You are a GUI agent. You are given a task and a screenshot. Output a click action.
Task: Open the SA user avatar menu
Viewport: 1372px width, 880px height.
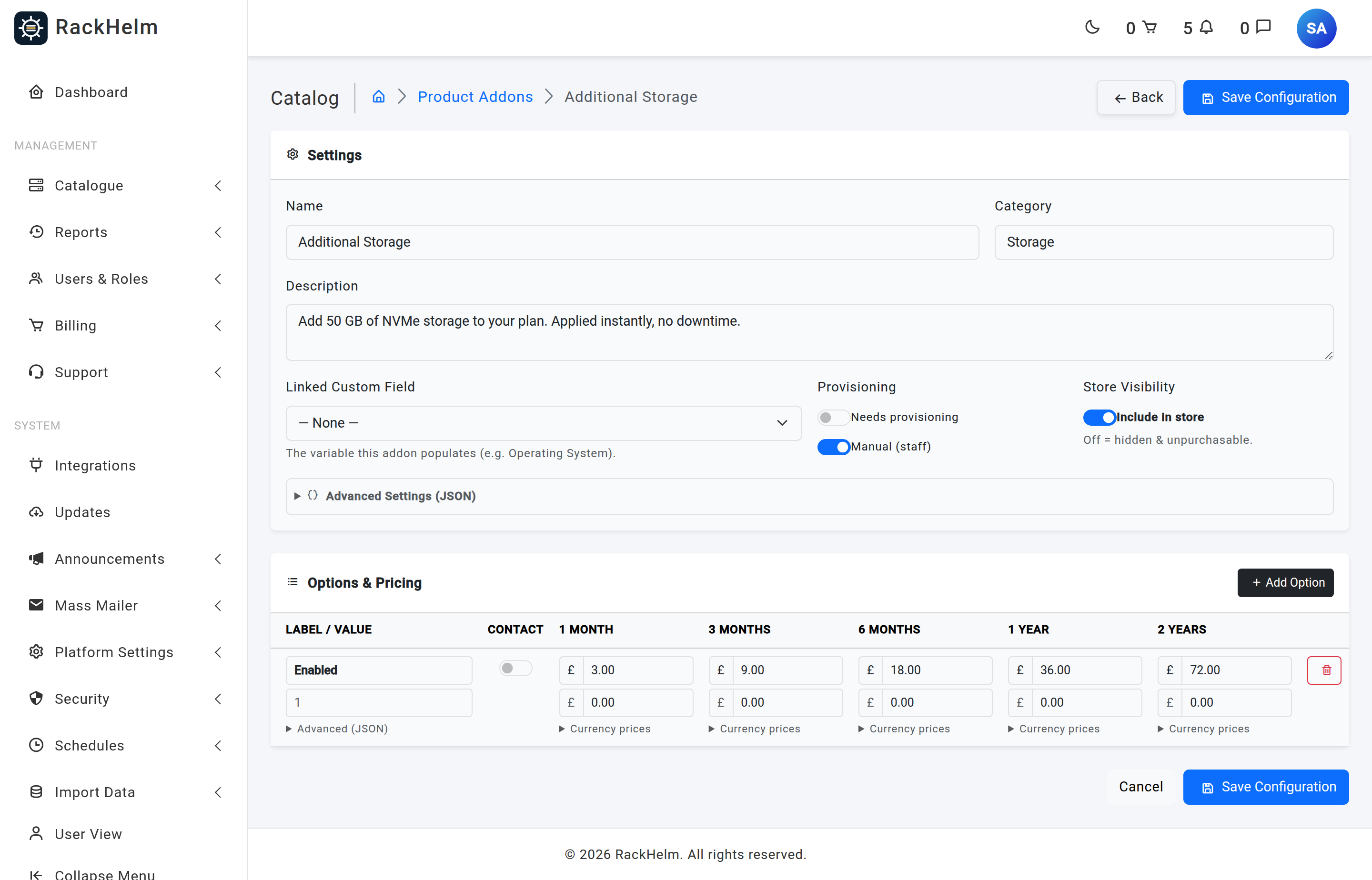coord(1316,28)
